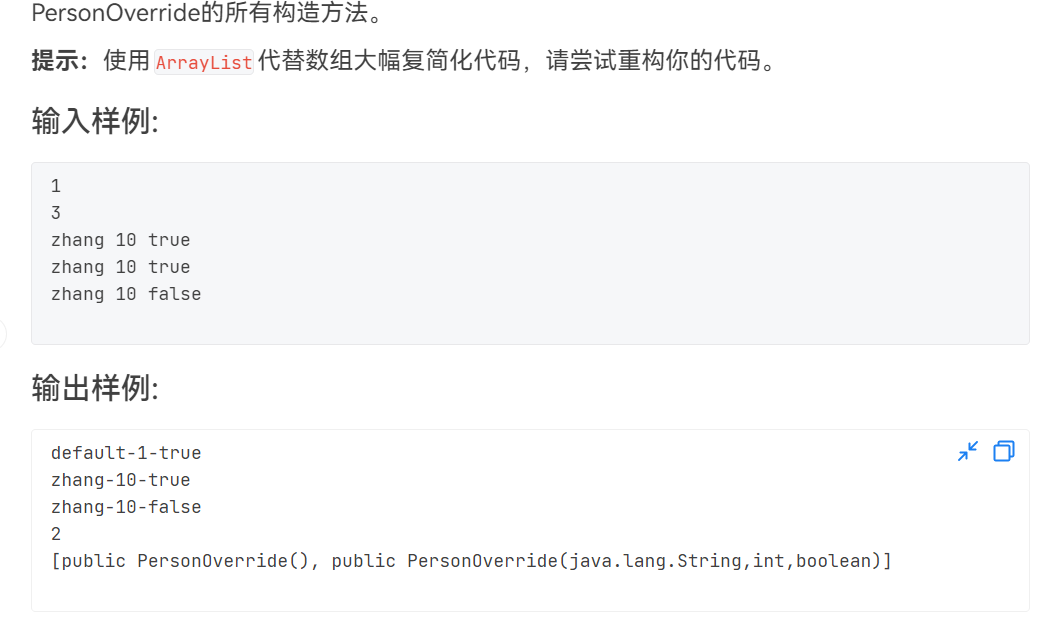Screen dimensions: 1050x618
Task: Click the 'zhang 10 false' input line
Action: [126, 294]
